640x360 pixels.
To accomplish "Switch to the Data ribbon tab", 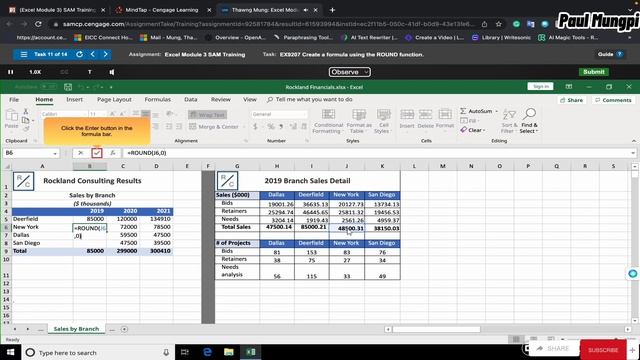I will [x=191, y=100].
